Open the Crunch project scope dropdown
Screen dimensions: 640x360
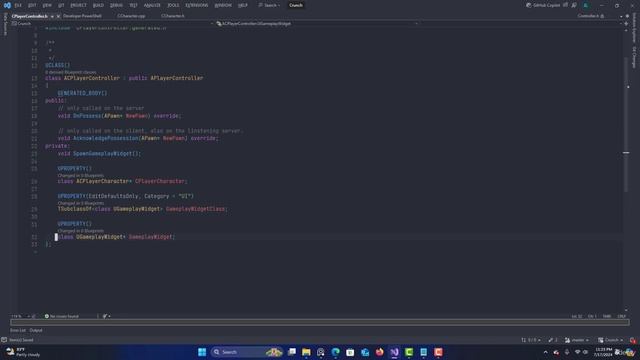click(112, 24)
